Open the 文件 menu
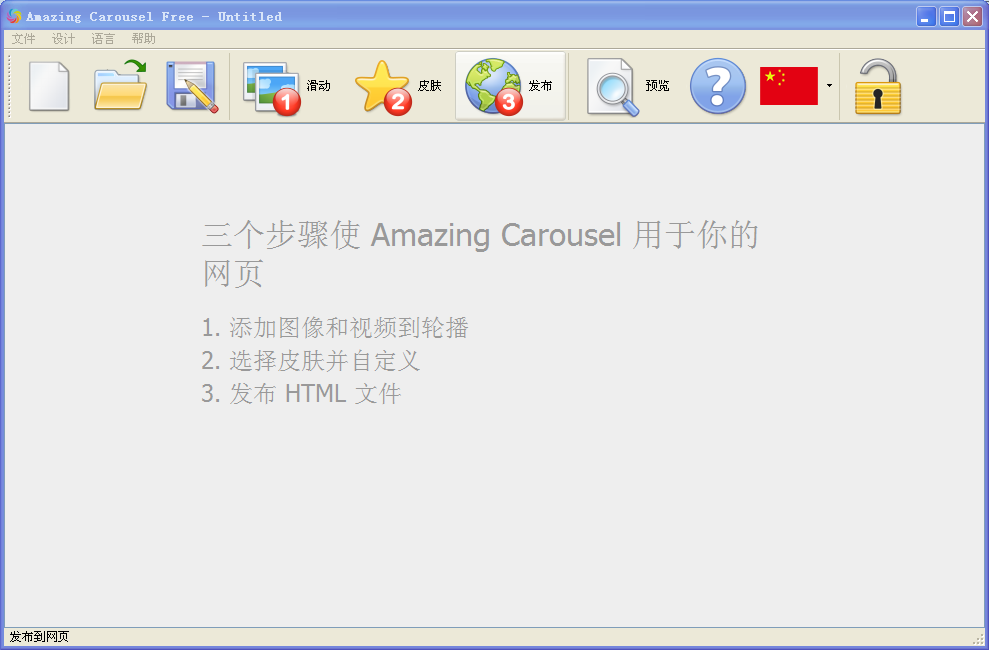 (x=23, y=38)
